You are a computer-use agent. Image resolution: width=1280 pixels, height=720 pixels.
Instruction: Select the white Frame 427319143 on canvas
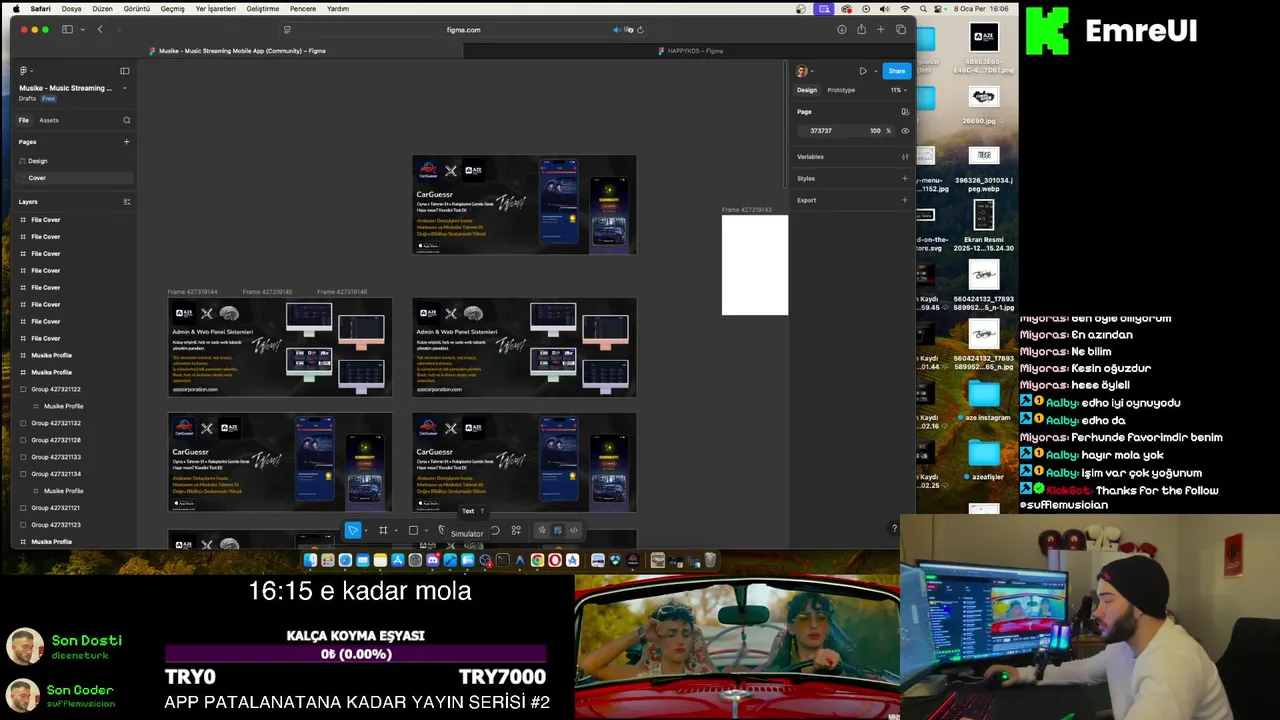(x=755, y=265)
